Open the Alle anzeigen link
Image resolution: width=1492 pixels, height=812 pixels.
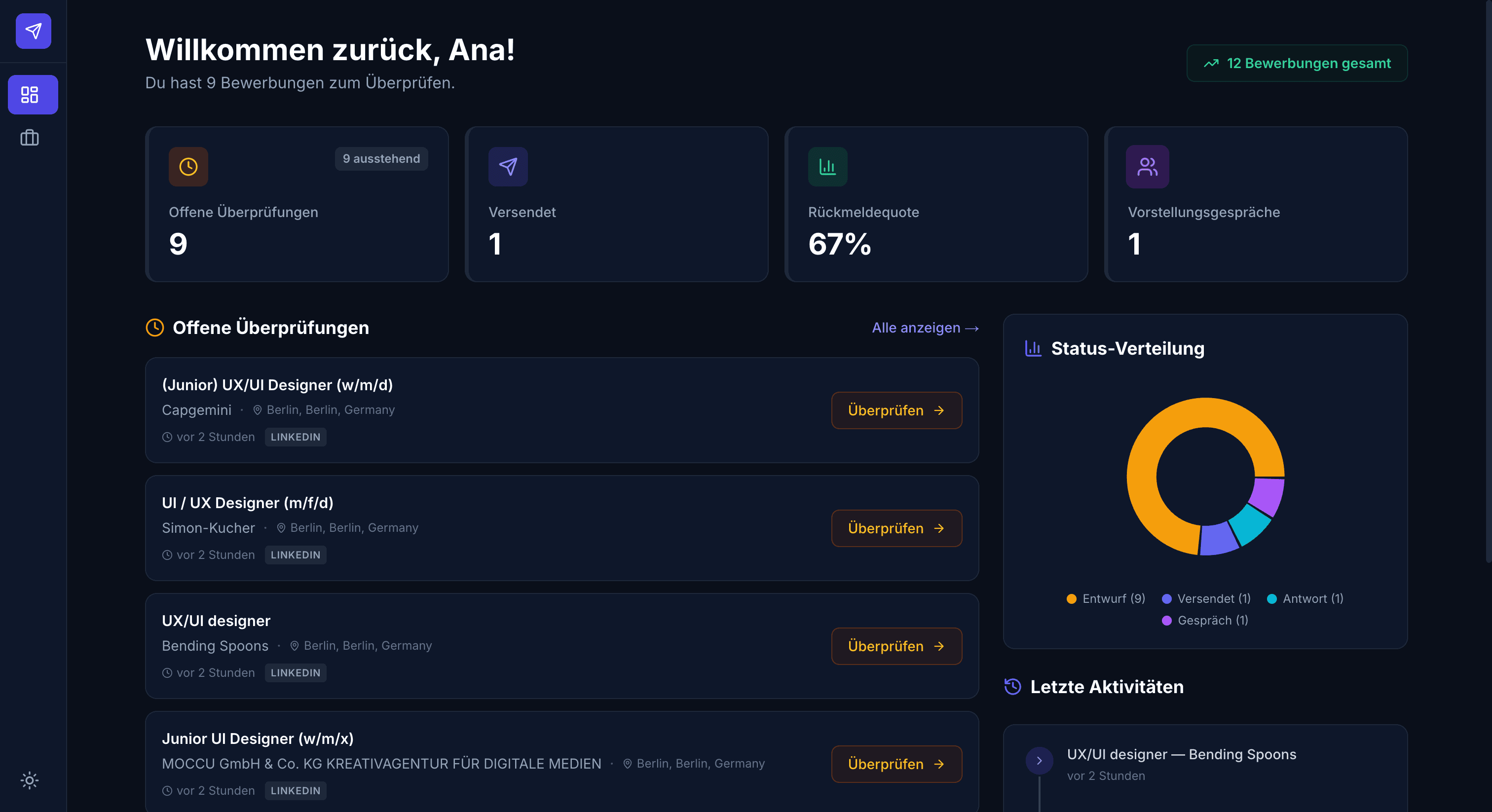tap(925, 328)
